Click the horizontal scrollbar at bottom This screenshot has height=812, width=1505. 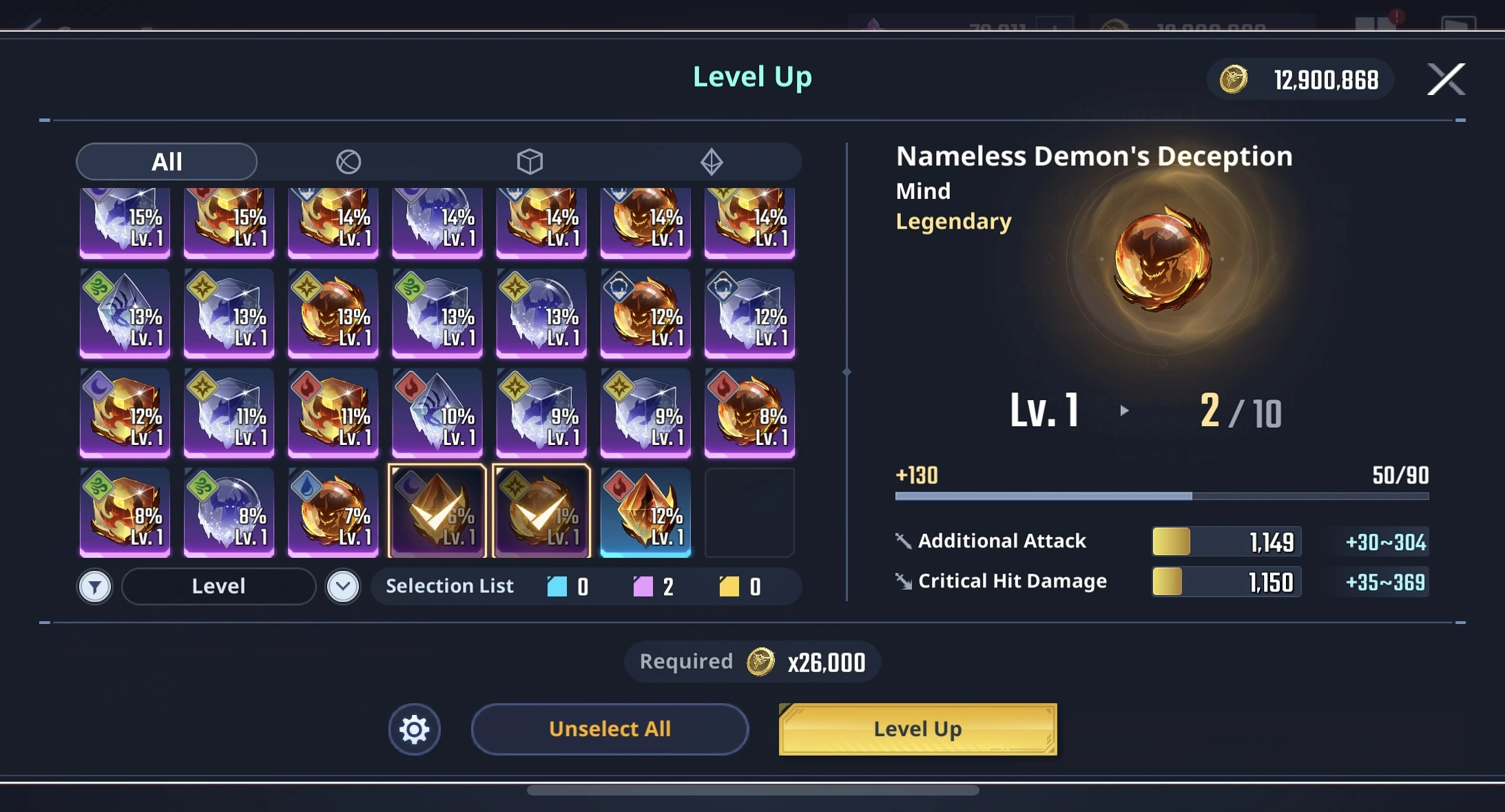pos(753,790)
